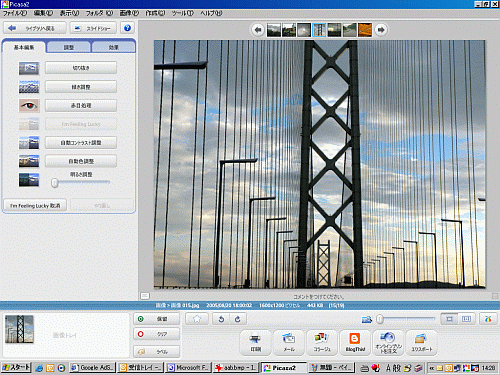Screen dimensions: 500x375
Task: Rotate photo counter-clockwise
Action: (x=221, y=319)
